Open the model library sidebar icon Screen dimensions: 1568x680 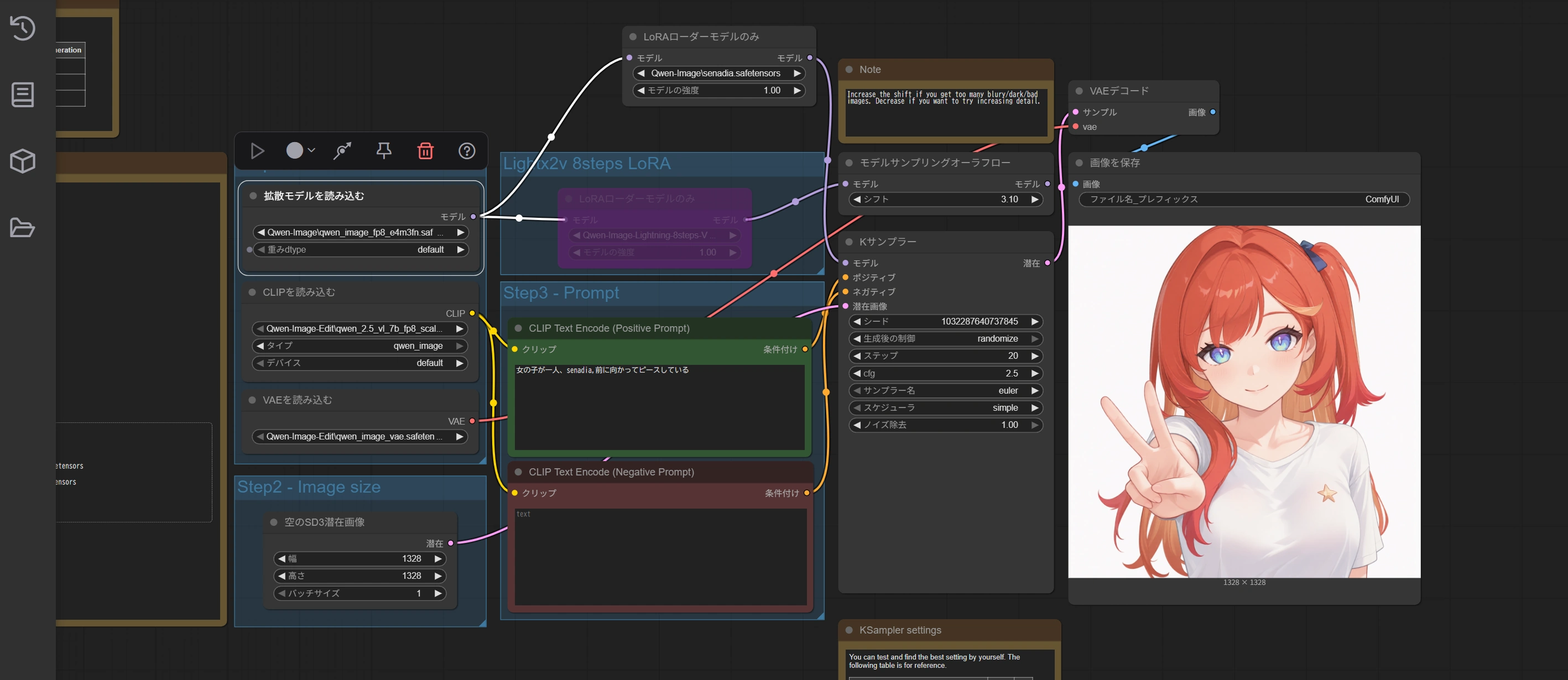23,95
